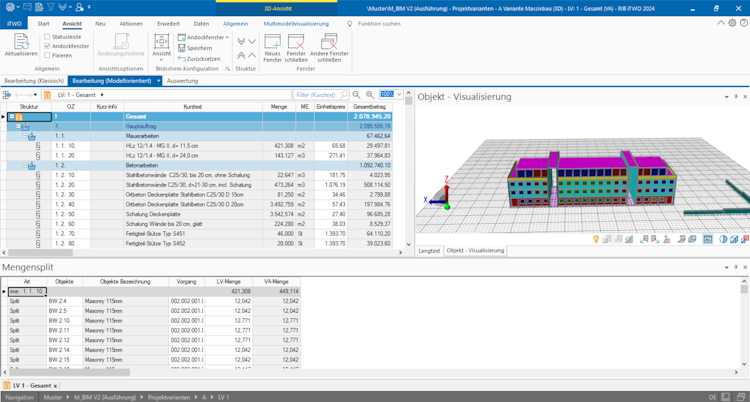
Task: Click the Funktion suchen search field
Action: click(378, 23)
